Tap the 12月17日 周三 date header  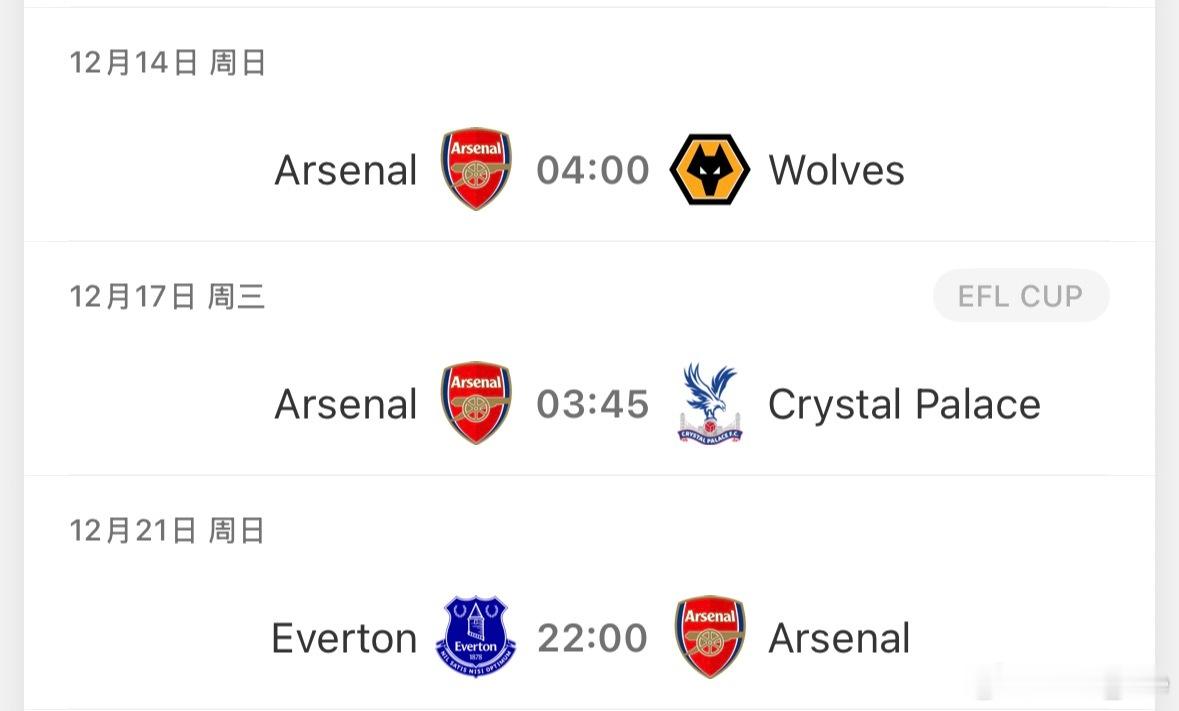tap(167, 297)
